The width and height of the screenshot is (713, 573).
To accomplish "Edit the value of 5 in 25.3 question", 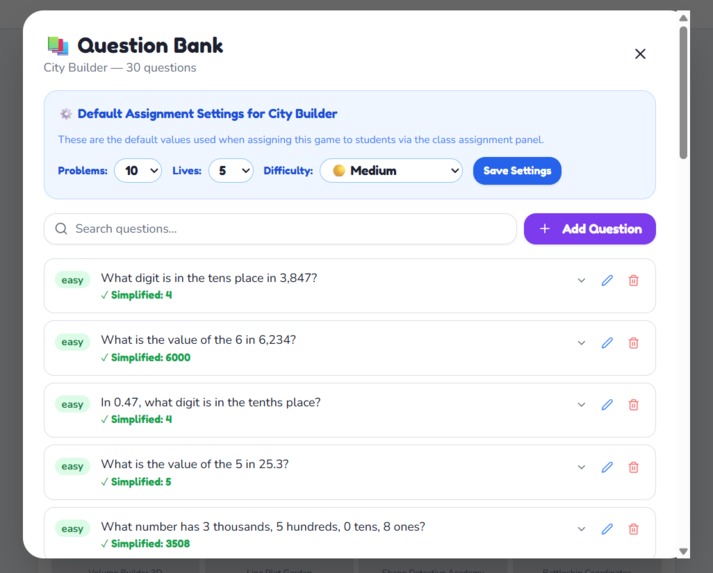I will pos(607,467).
